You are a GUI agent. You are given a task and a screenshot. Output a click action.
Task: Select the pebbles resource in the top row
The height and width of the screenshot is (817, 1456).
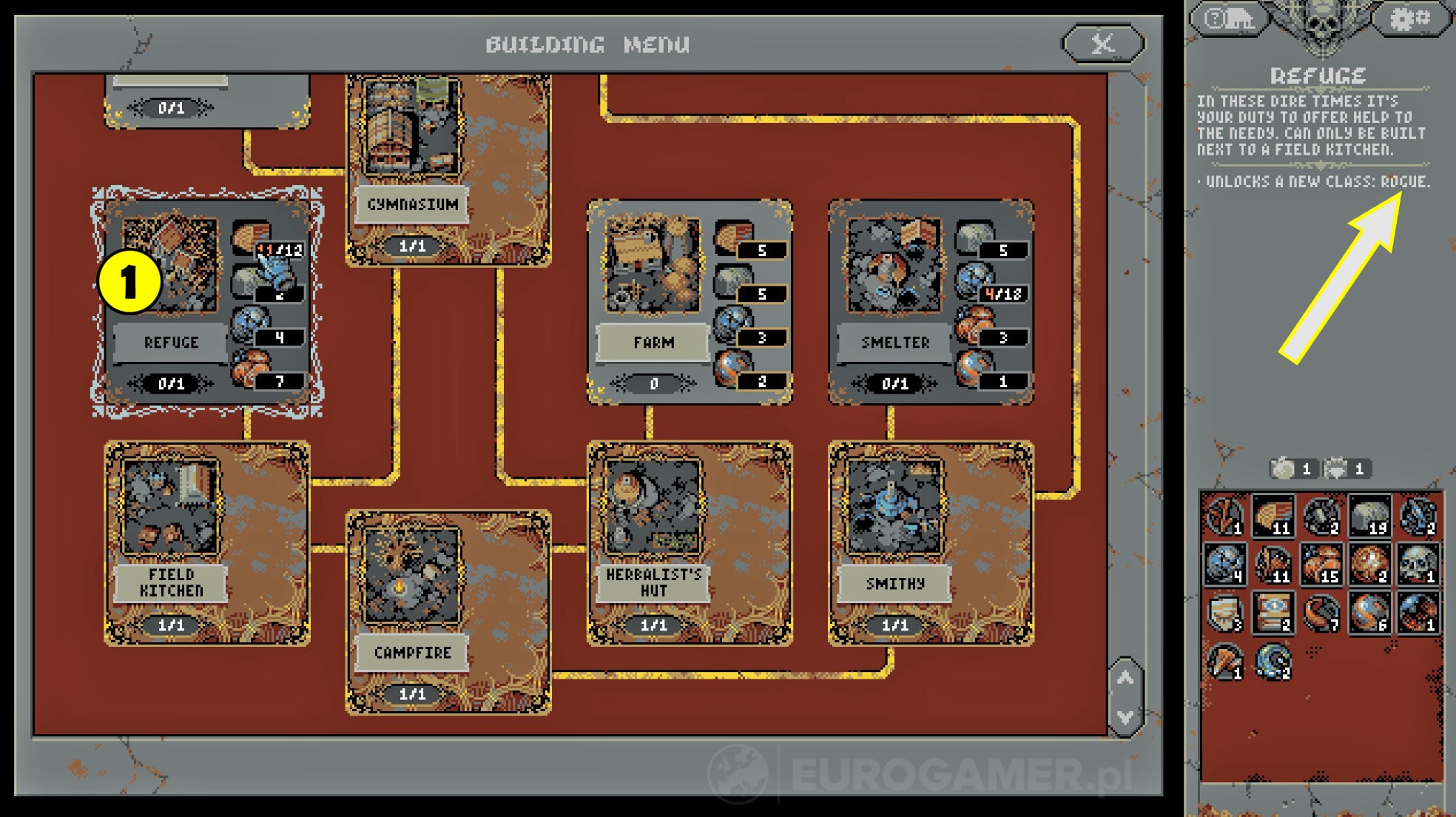[1321, 516]
